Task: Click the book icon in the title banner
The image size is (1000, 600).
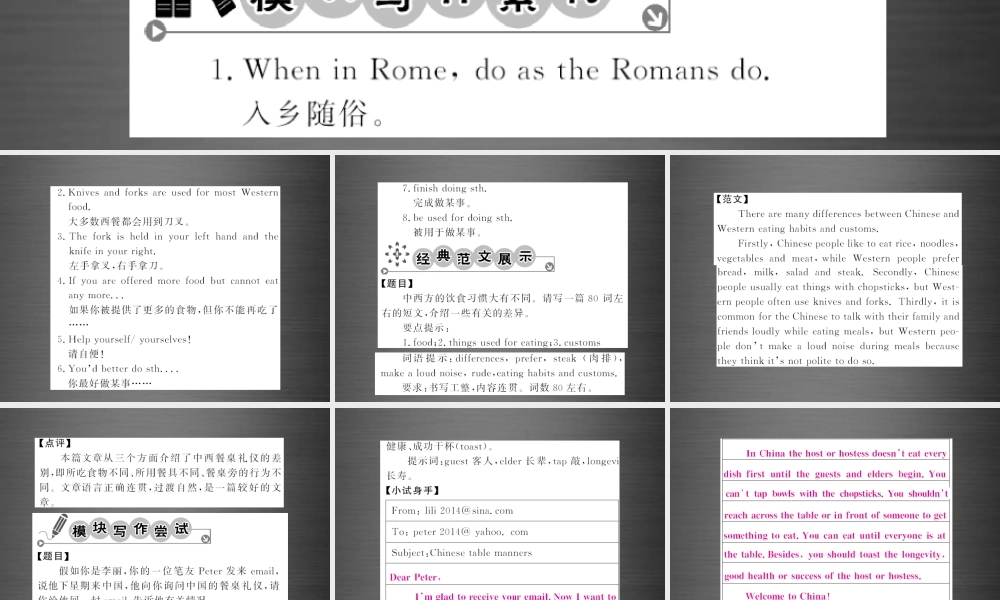Action: [x=172, y=8]
